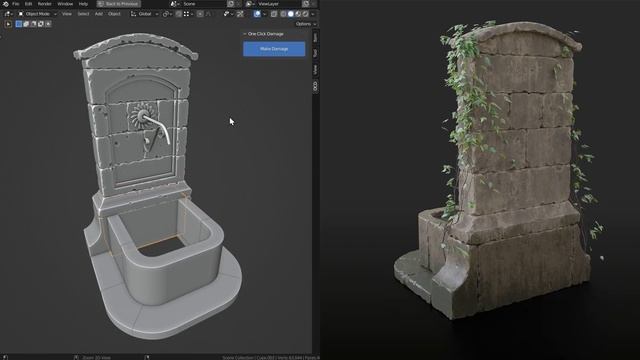Click the Make Damage button
640x360 pixels.
coord(274,49)
